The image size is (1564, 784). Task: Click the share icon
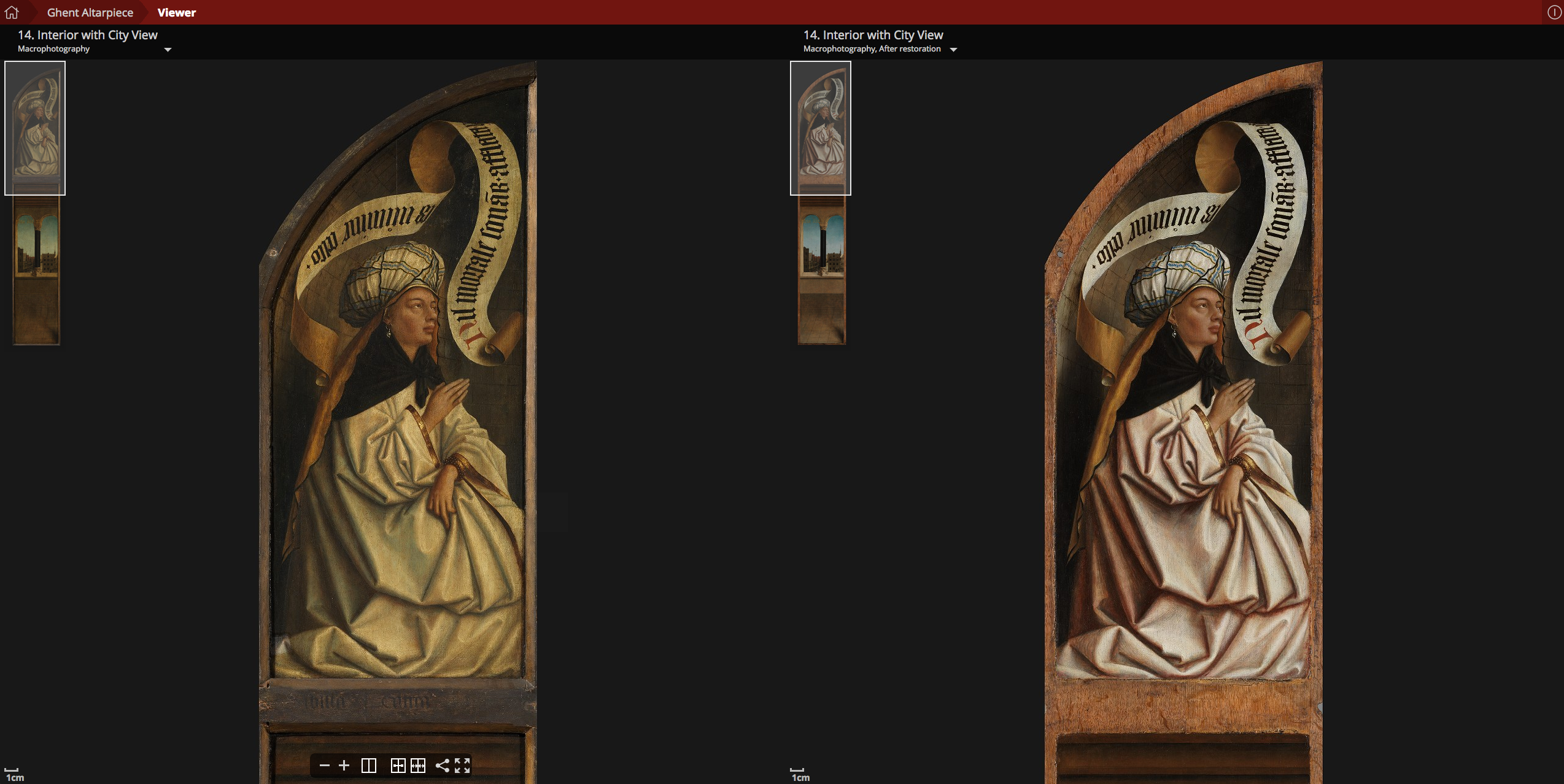pos(442,765)
